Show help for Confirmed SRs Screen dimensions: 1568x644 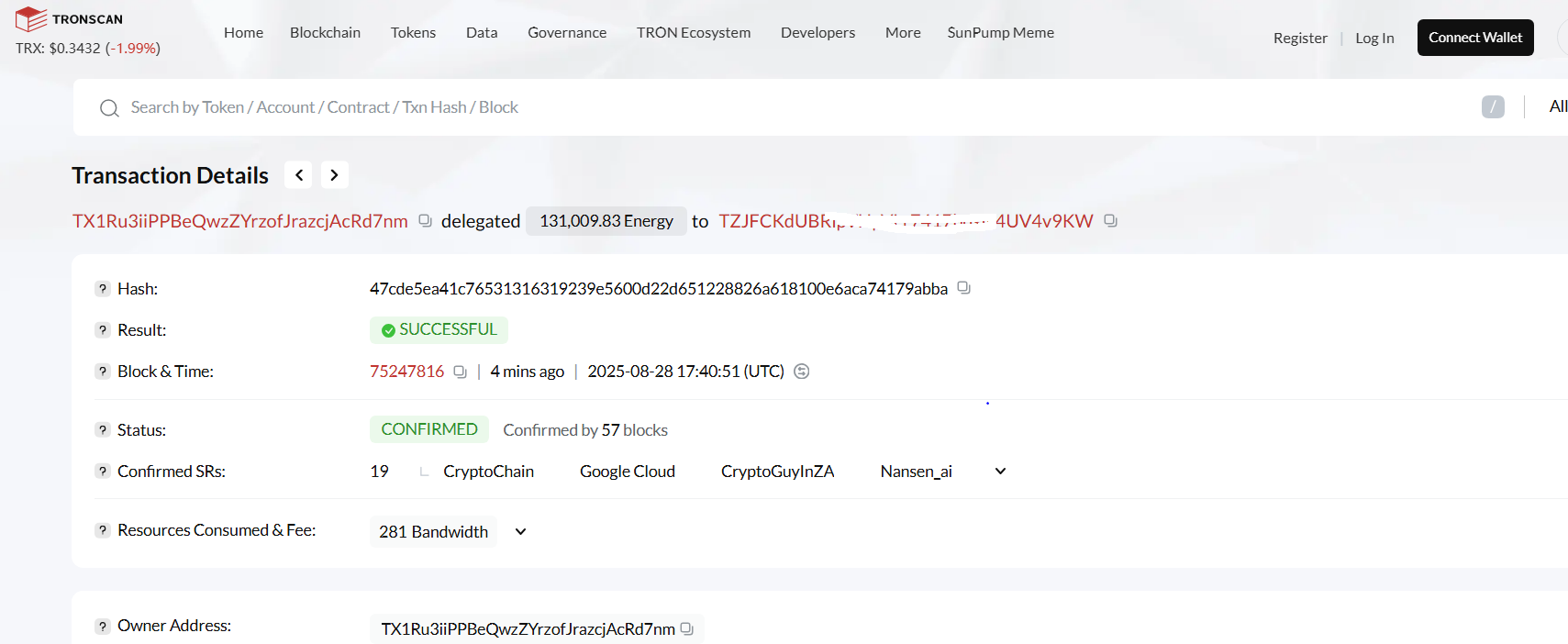103,472
